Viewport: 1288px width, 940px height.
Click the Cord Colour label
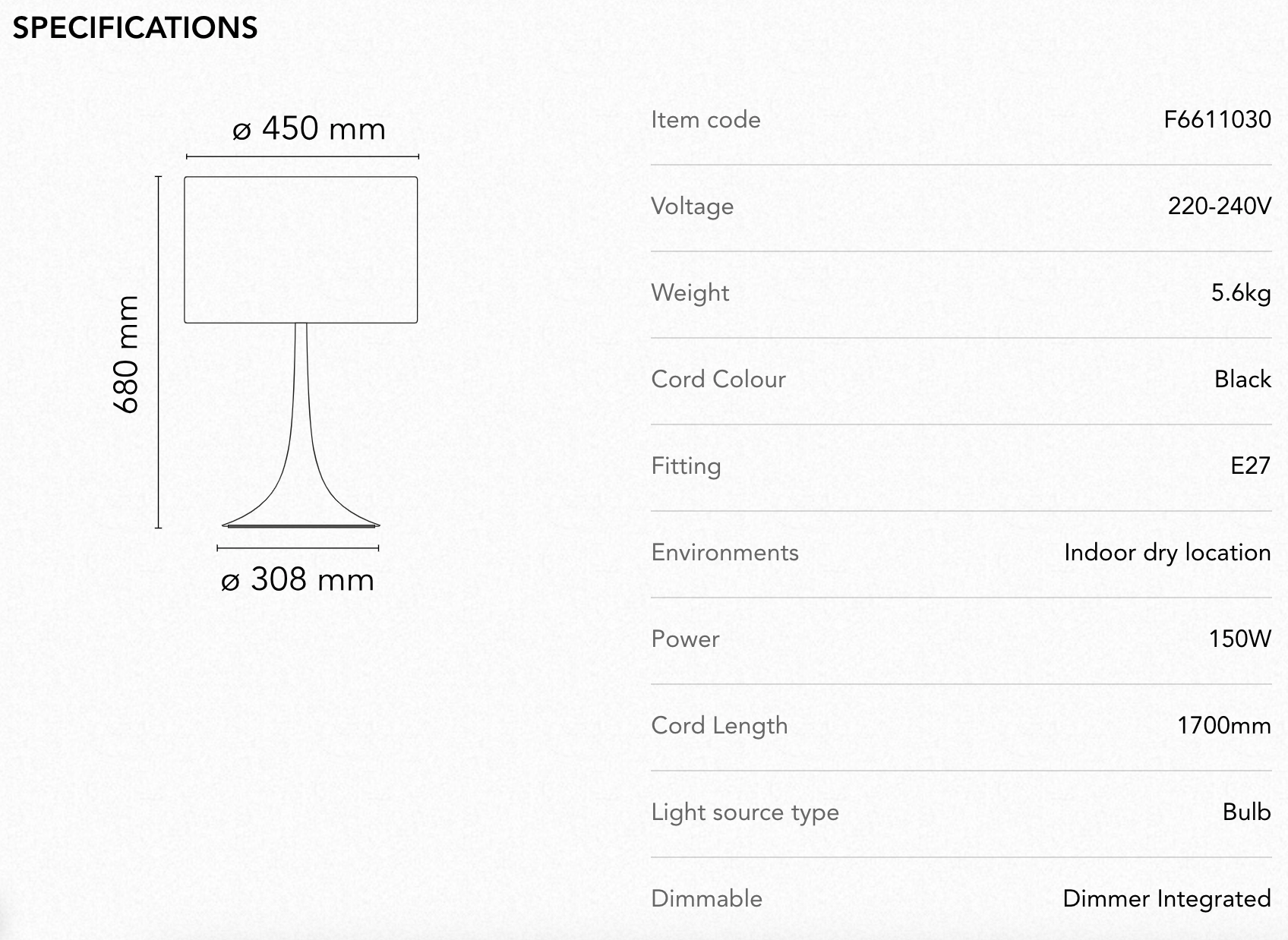(718, 379)
